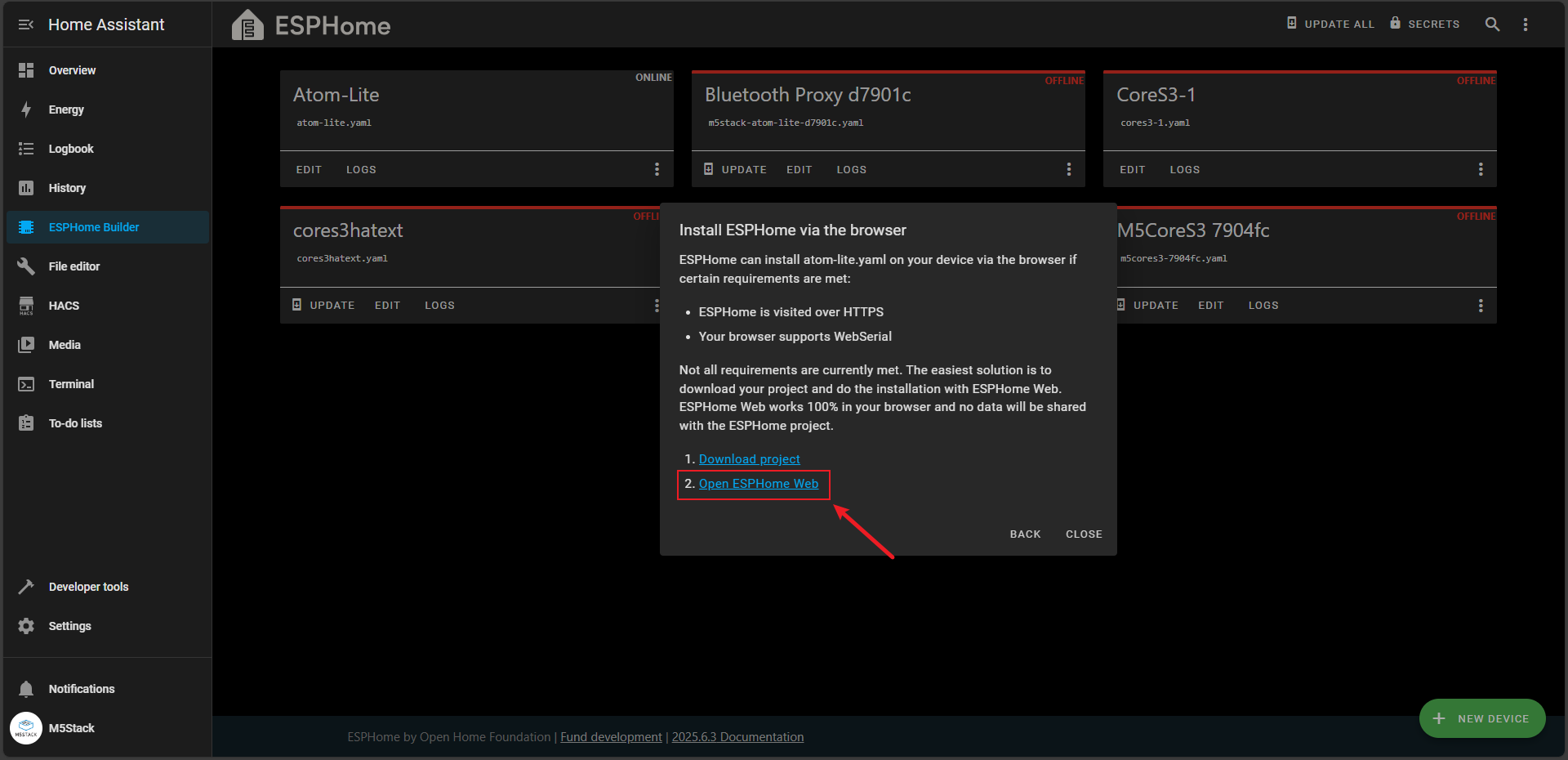Open the ESPHome header overflow menu

[1526, 25]
